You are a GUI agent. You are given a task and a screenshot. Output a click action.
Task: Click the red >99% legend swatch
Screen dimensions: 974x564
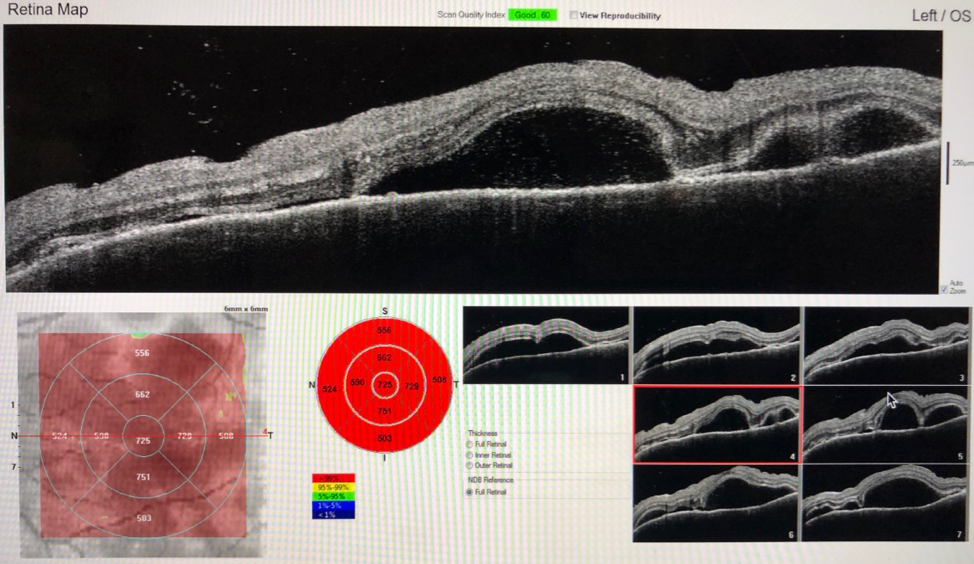(x=333, y=478)
